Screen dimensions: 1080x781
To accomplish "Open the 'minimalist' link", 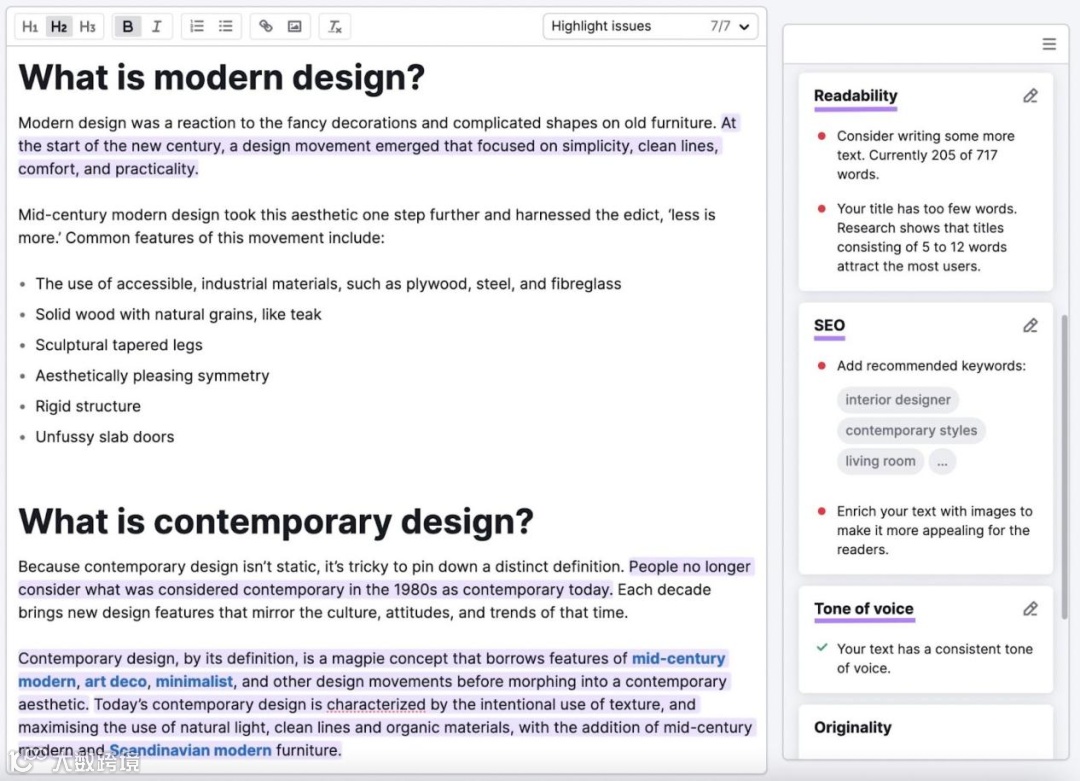I will [x=194, y=681].
